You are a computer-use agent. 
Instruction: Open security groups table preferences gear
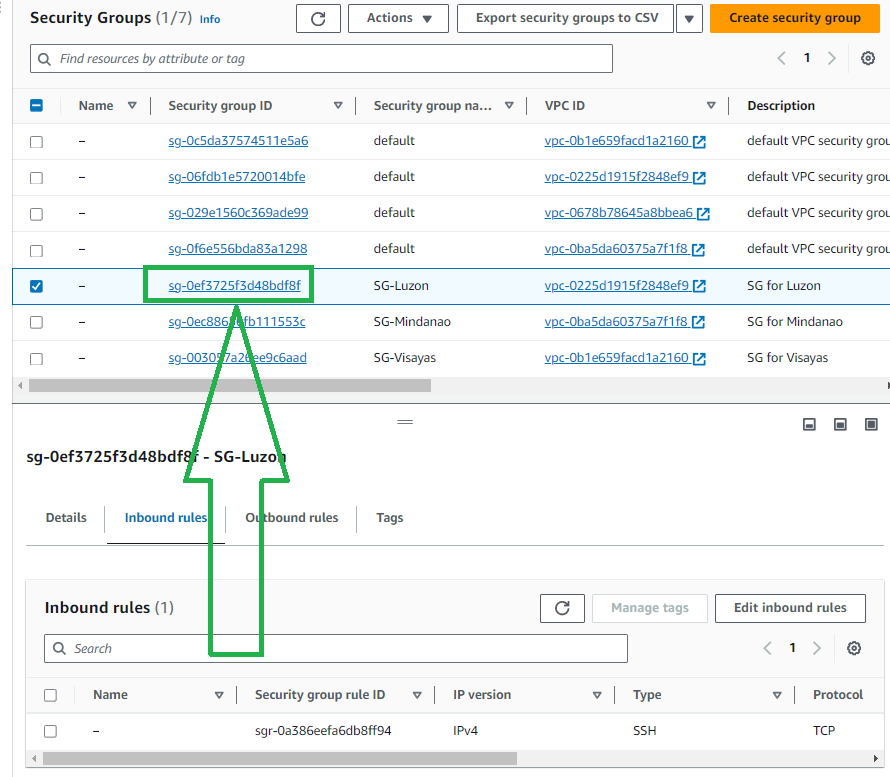(867, 58)
